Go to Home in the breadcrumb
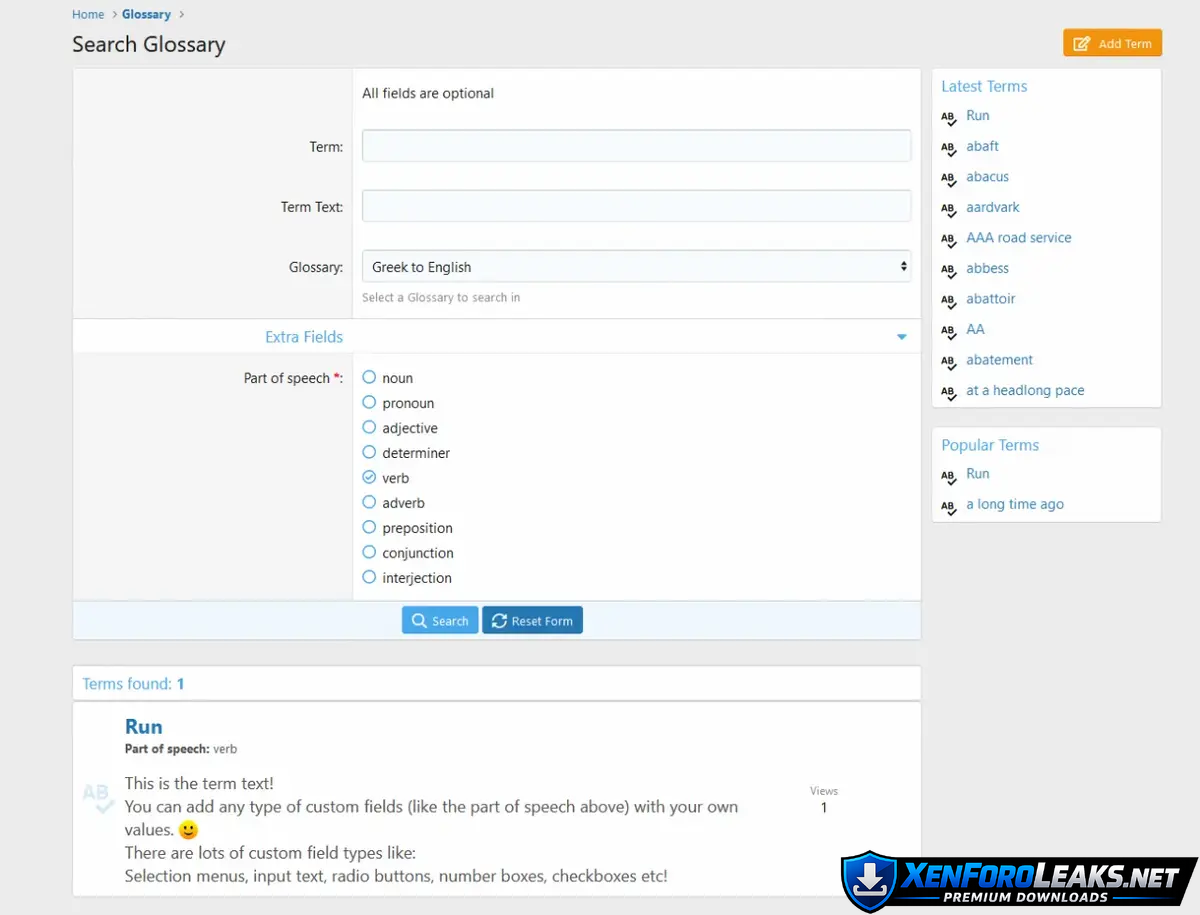1200x915 pixels. click(88, 14)
